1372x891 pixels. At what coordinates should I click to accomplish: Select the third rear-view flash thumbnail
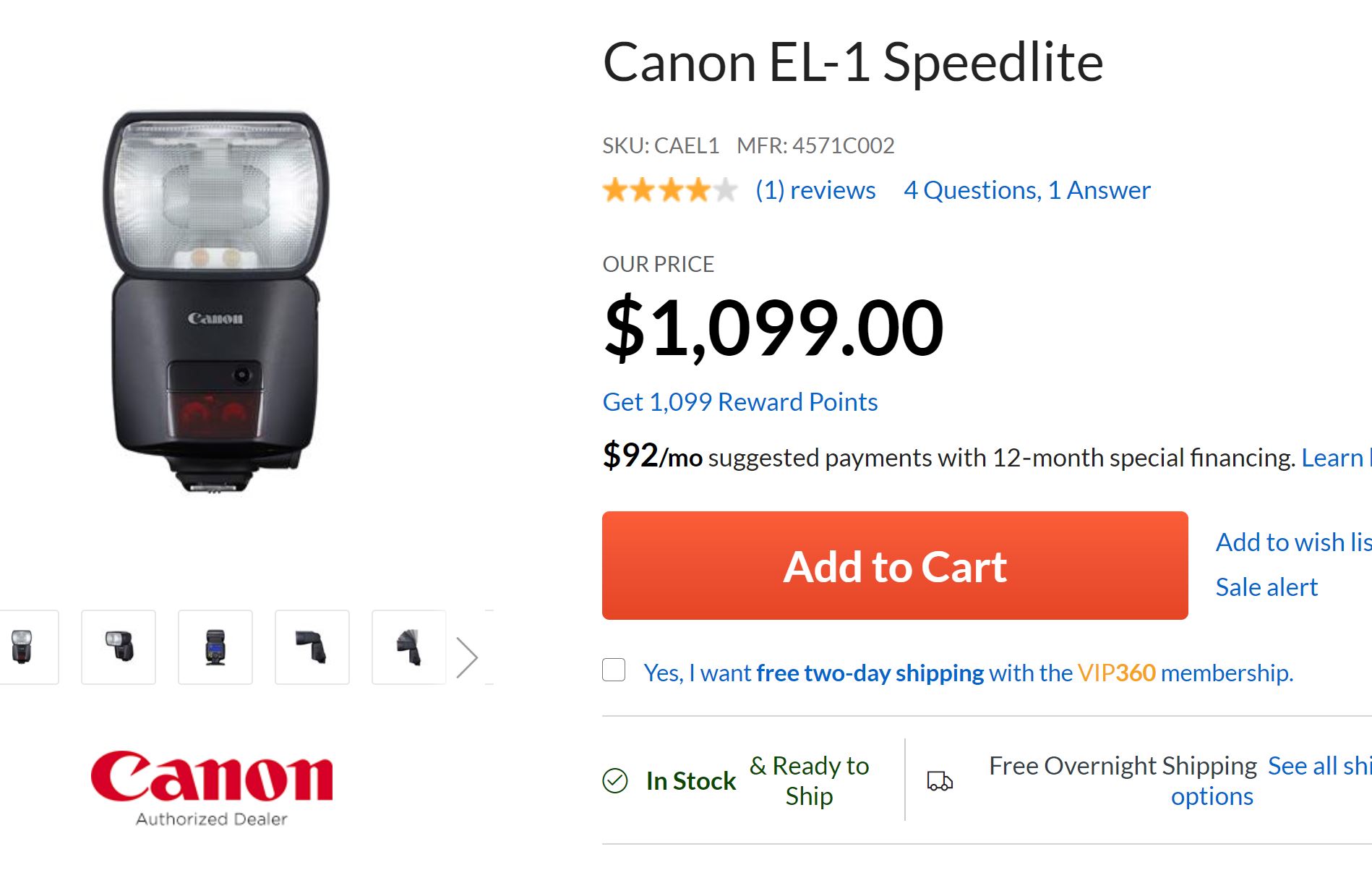tap(215, 647)
